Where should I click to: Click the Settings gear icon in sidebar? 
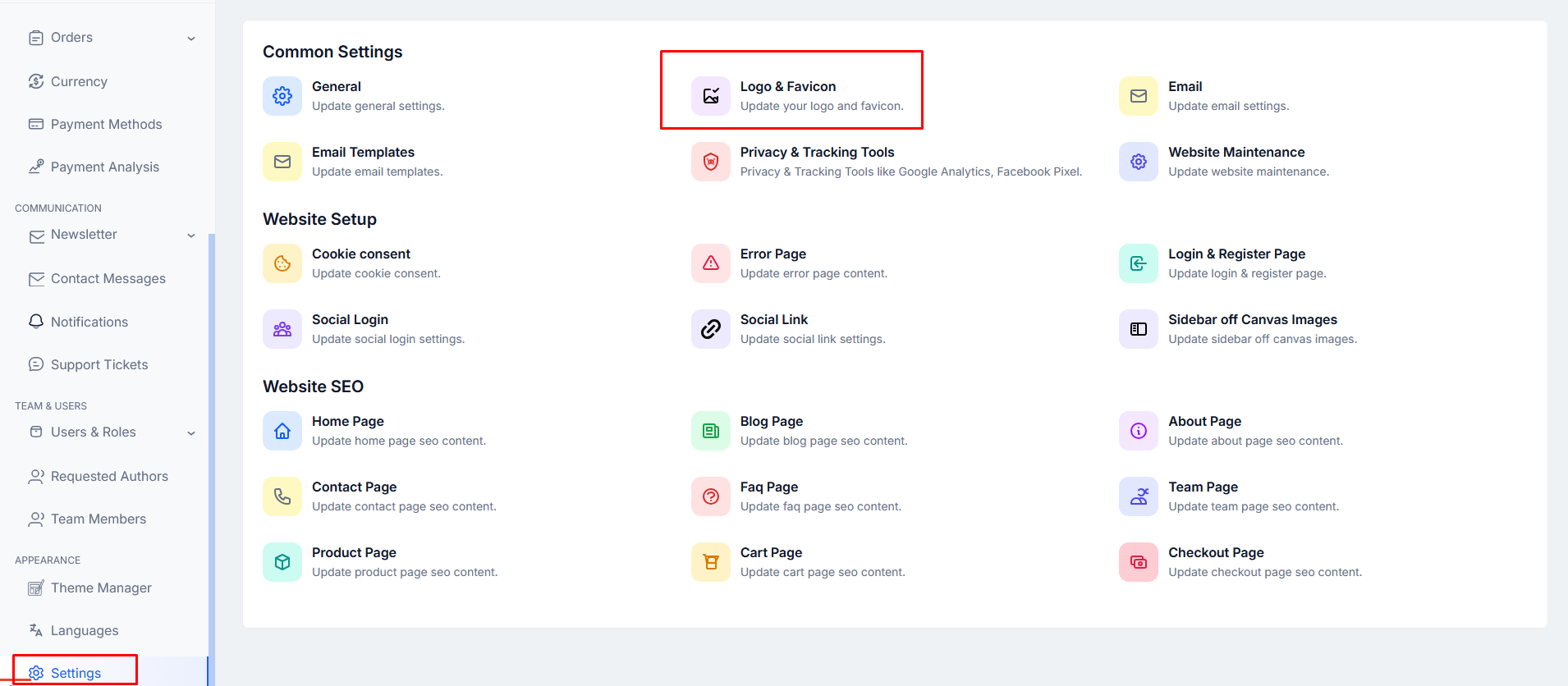[x=36, y=673]
